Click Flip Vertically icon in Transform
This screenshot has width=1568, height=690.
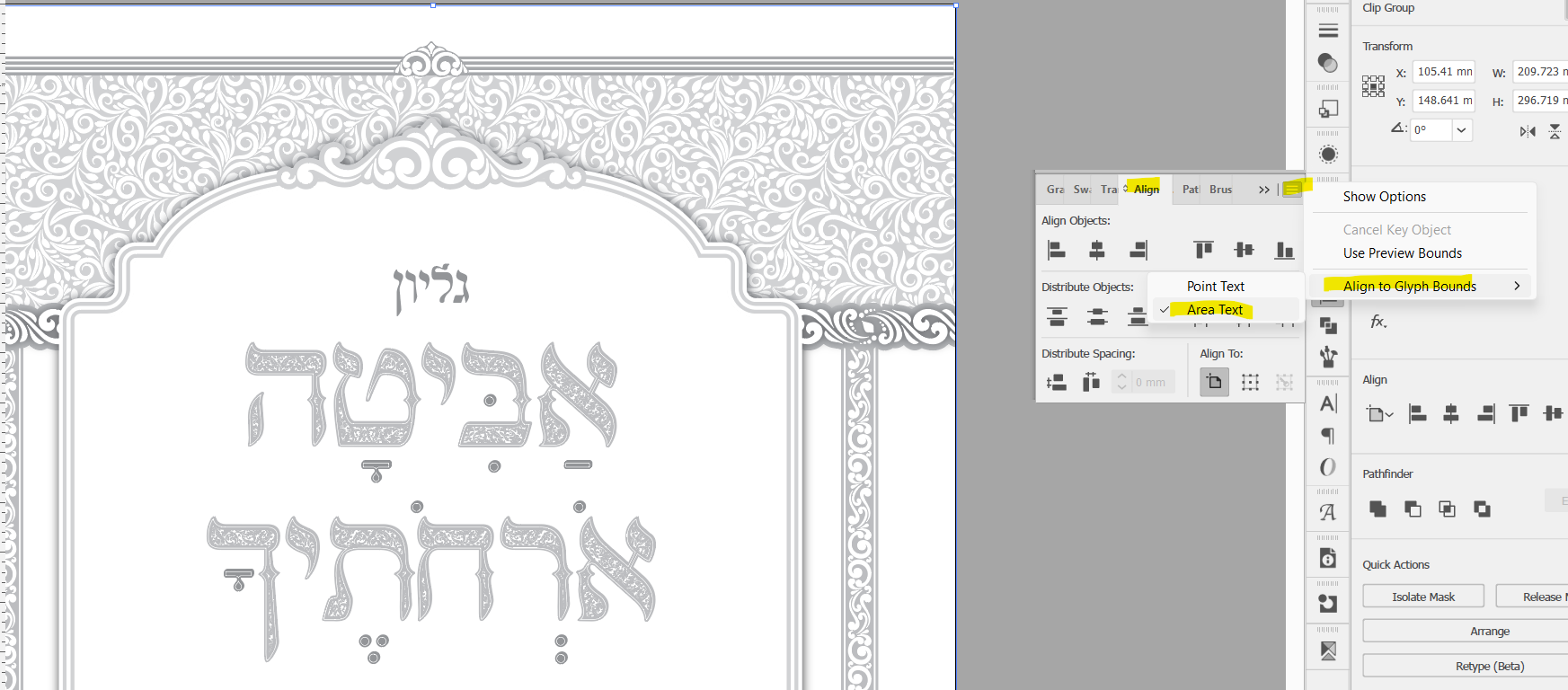(x=1555, y=131)
